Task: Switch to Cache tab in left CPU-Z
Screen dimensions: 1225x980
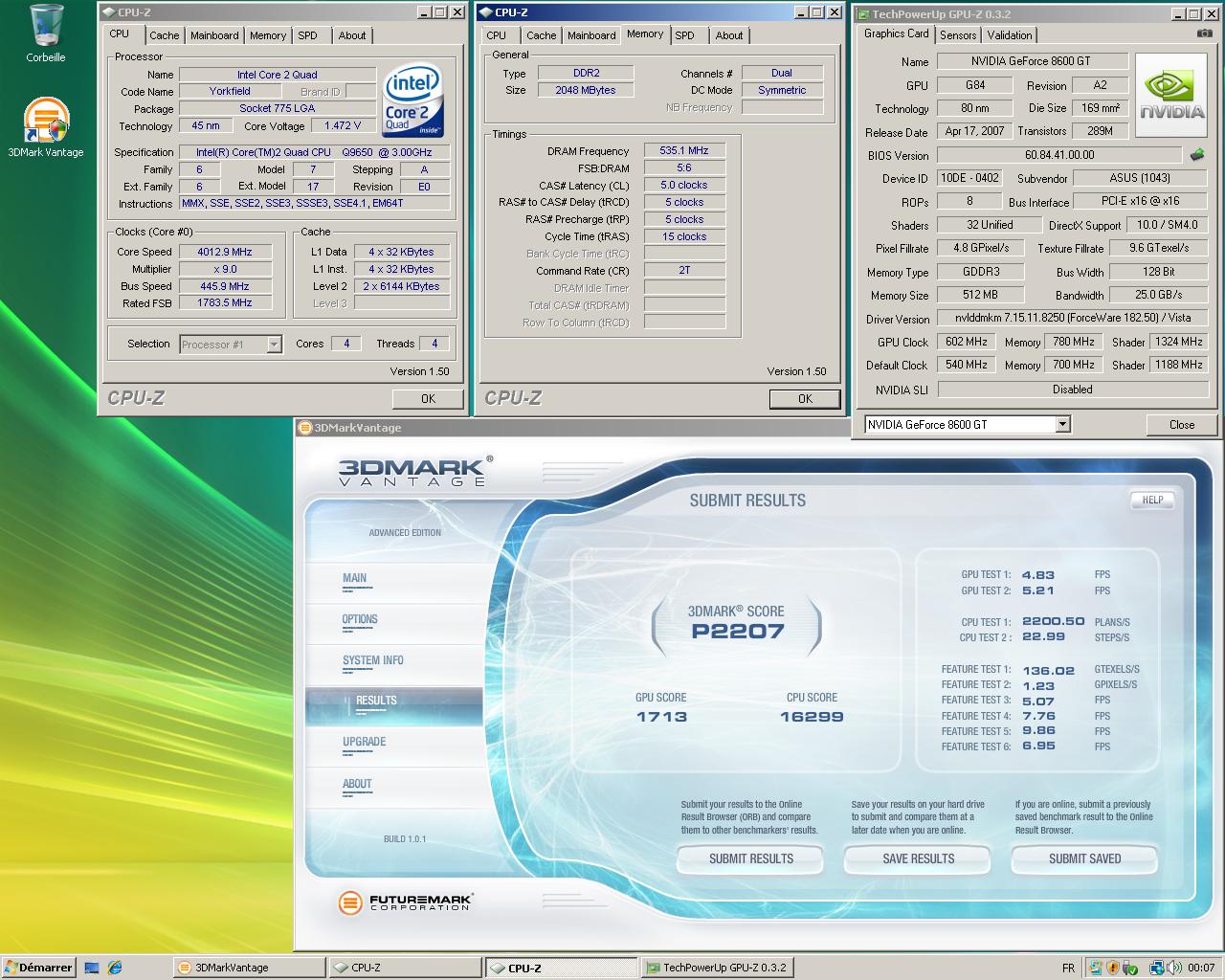Action: coord(164,35)
